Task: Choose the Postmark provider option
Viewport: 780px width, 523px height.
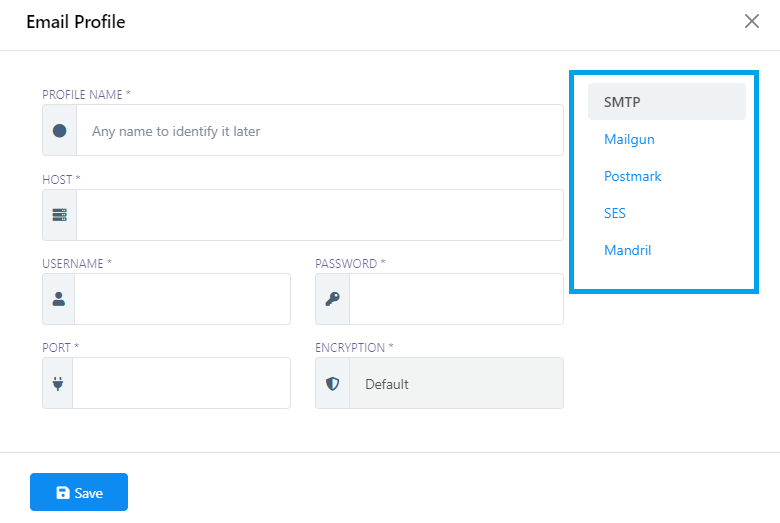Action: tap(632, 176)
